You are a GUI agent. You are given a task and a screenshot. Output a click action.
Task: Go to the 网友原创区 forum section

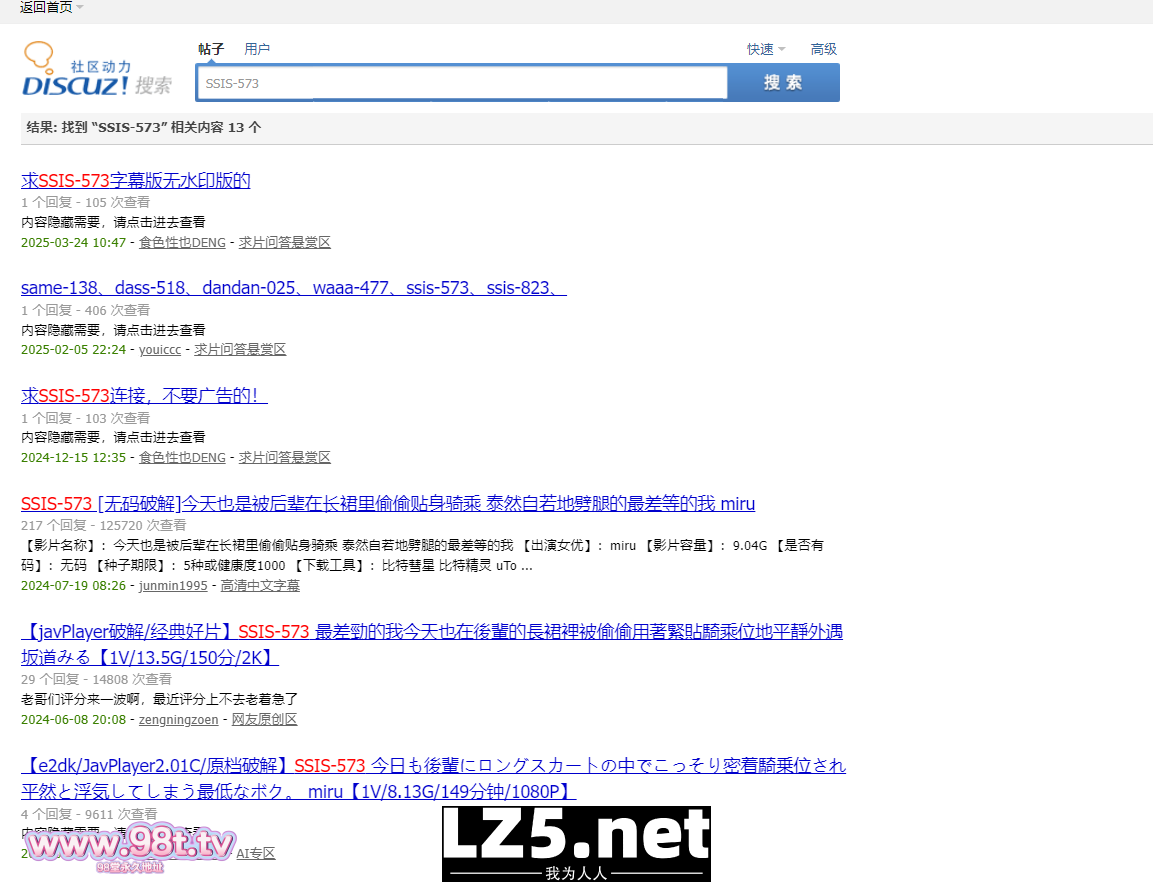pyautogui.click(x=264, y=719)
